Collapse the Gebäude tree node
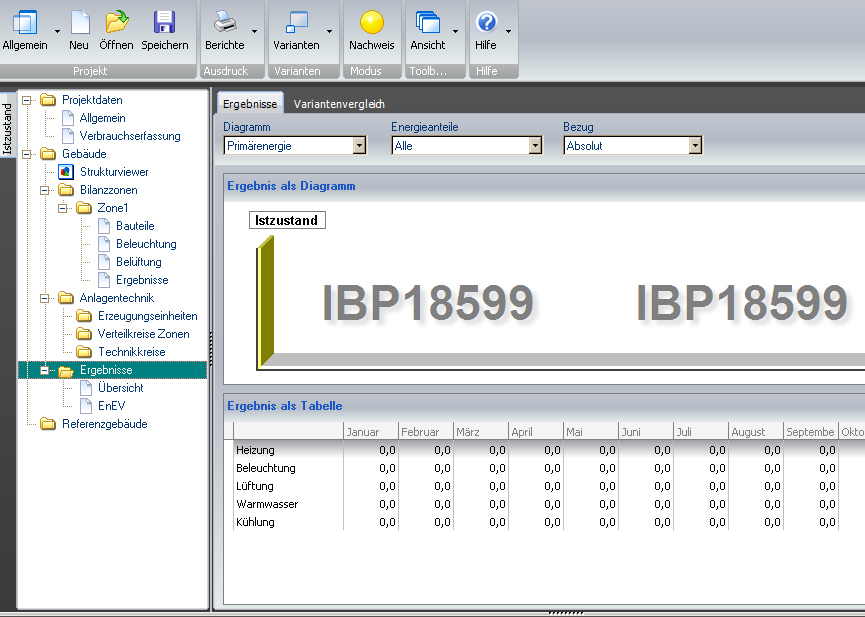 pyautogui.click(x=26, y=154)
